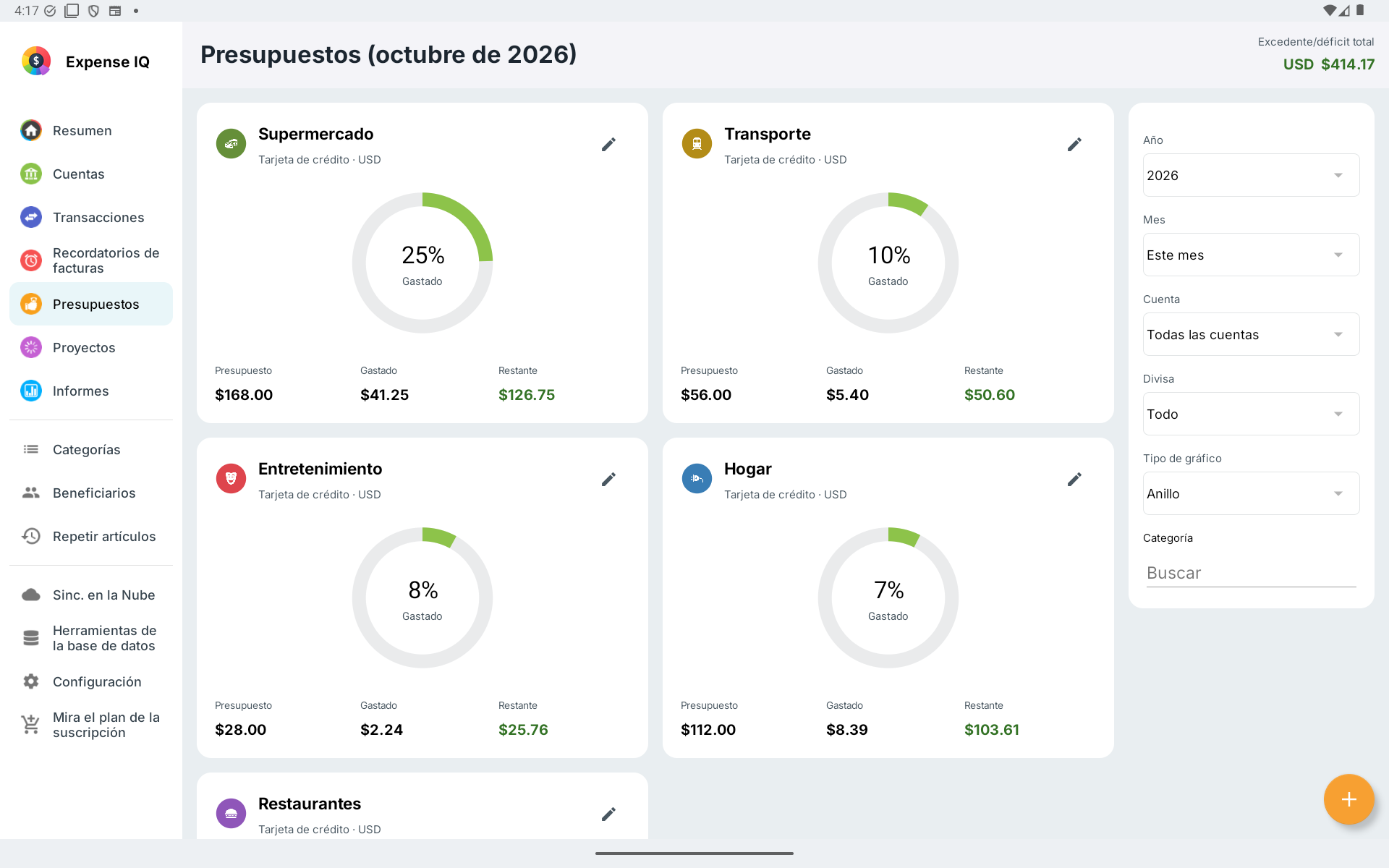Tap the bottom navigation gesture handle
Image resolution: width=1389 pixels, height=868 pixels.
point(694,854)
